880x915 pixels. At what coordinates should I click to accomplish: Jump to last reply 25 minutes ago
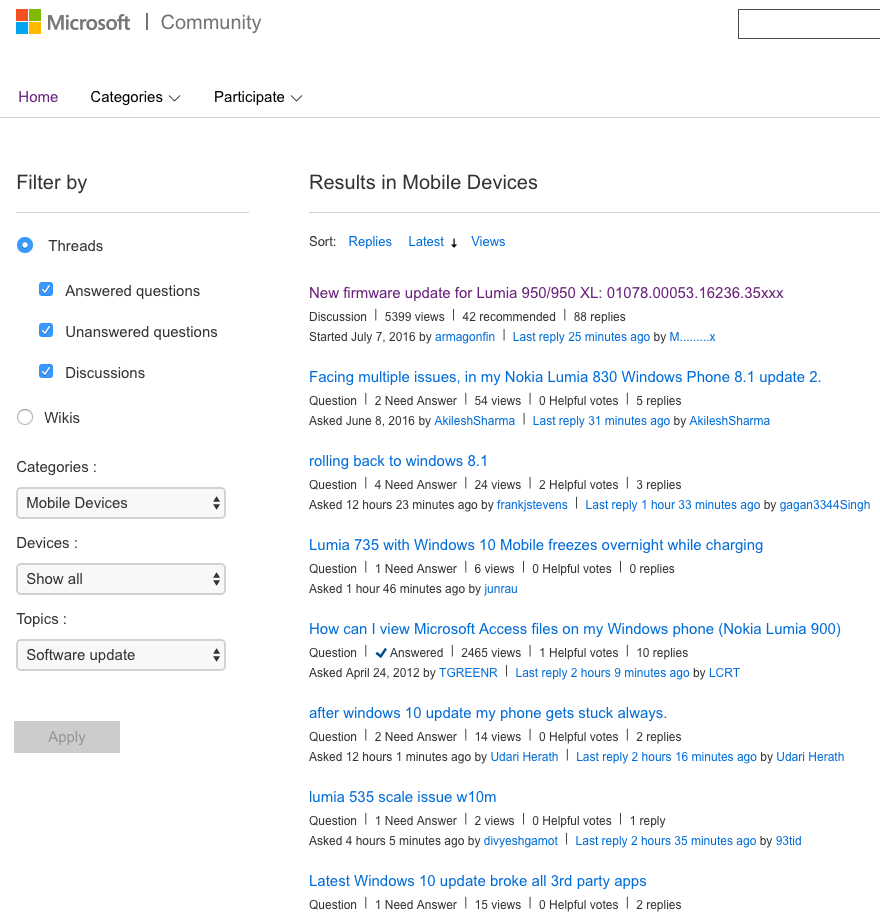[581, 337]
